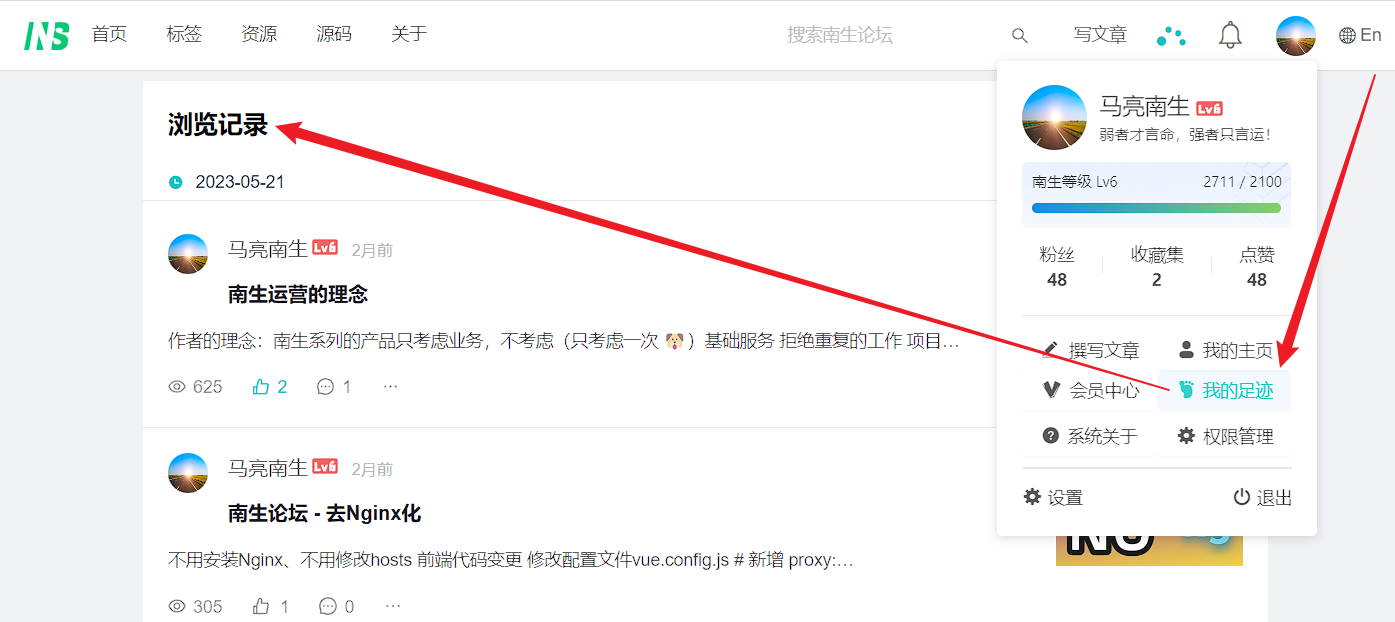
Task: Open more options dots of second post
Action: pyautogui.click(x=393, y=606)
